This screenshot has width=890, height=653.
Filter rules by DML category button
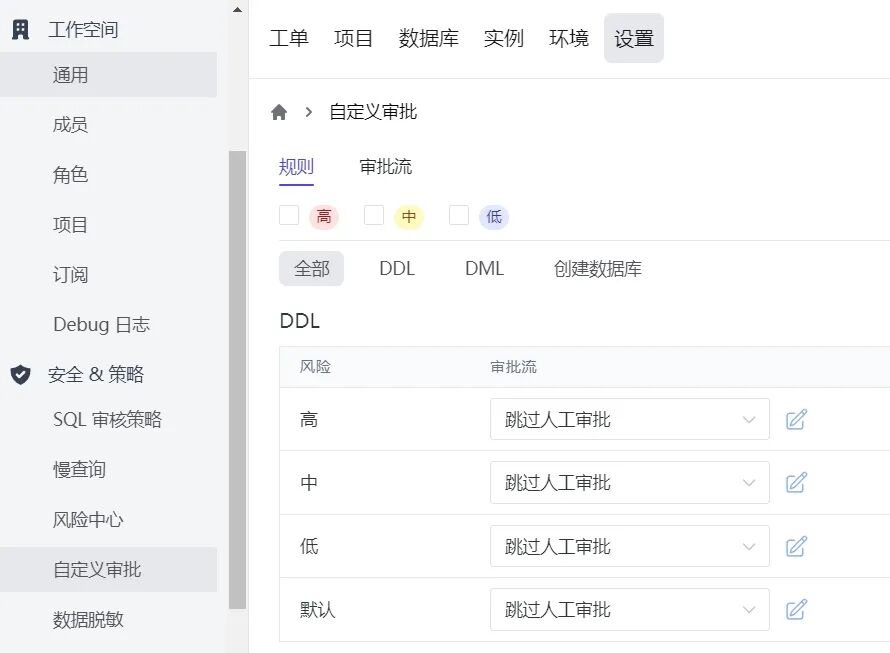click(x=484, y=269)
